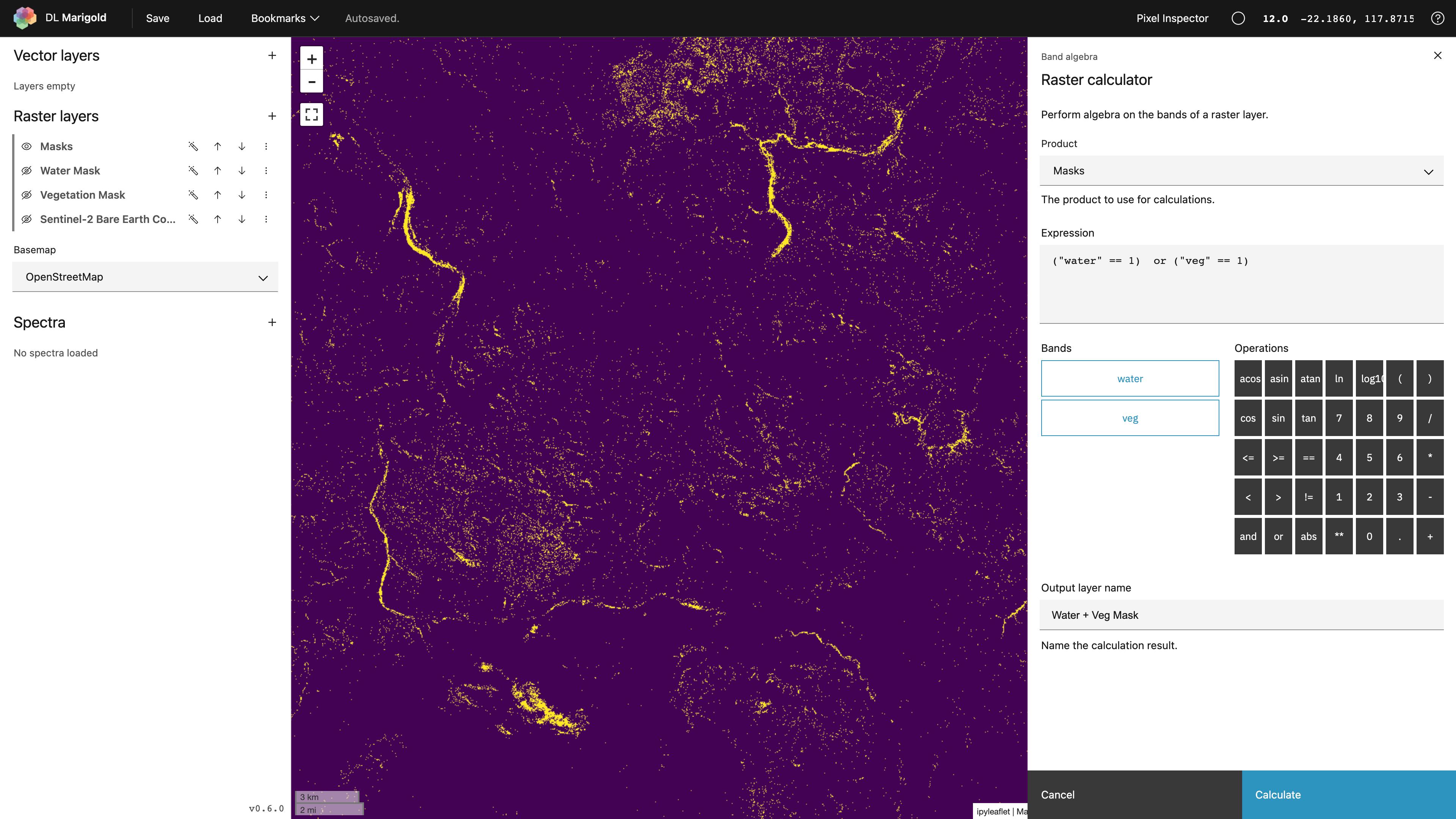This screenshot has width=1456, height=819.
Task: Toggle the Pixel Inspector radio circle
Action: click(x=1238, y=18)
